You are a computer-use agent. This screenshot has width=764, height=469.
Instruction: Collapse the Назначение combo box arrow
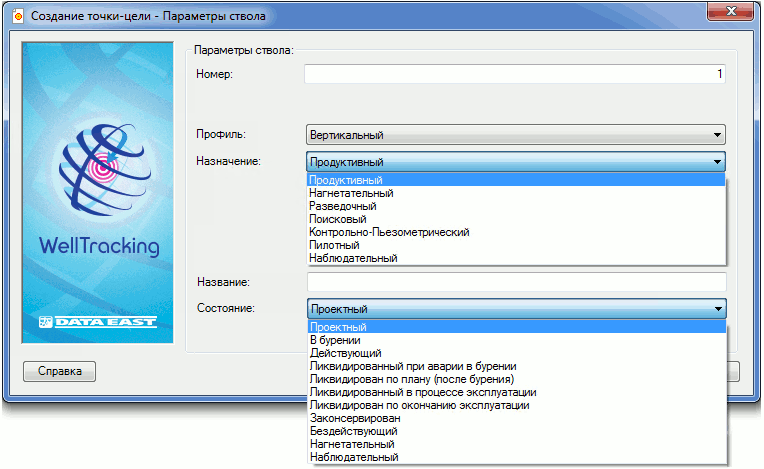(717, 162)
